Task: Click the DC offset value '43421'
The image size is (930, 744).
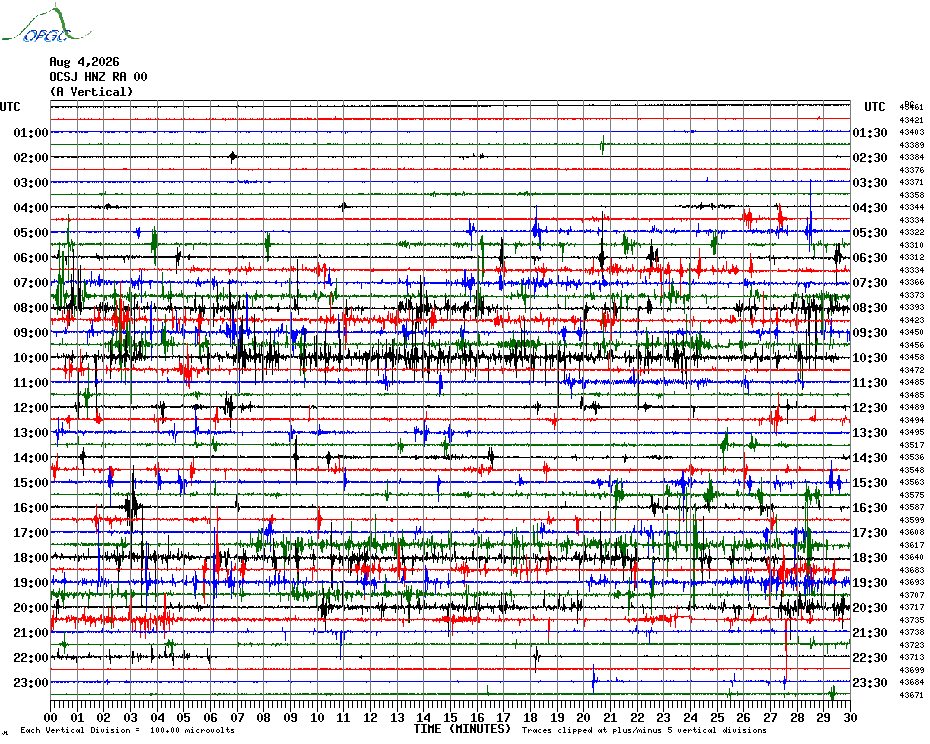Action: [x=912, y=120]
